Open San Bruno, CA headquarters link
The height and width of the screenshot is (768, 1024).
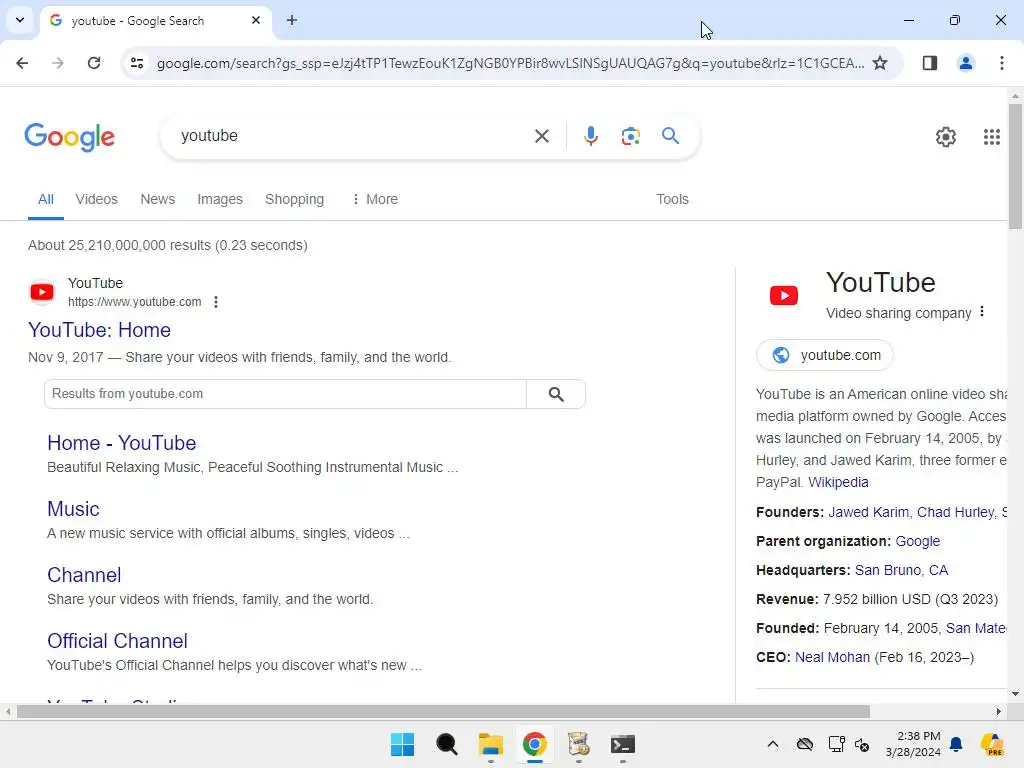(901, 570)
